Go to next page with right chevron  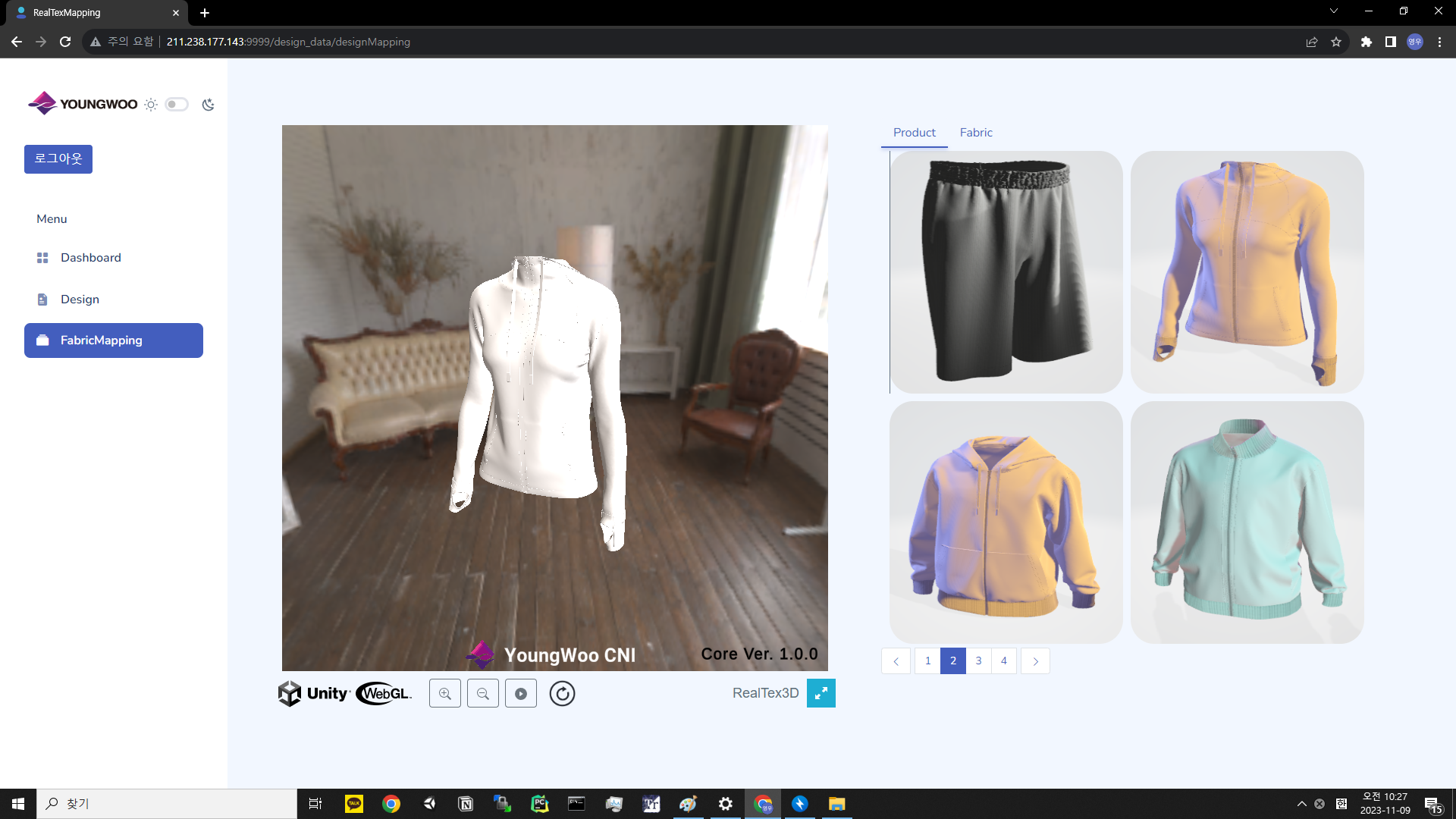click(x=1035, y=661)
